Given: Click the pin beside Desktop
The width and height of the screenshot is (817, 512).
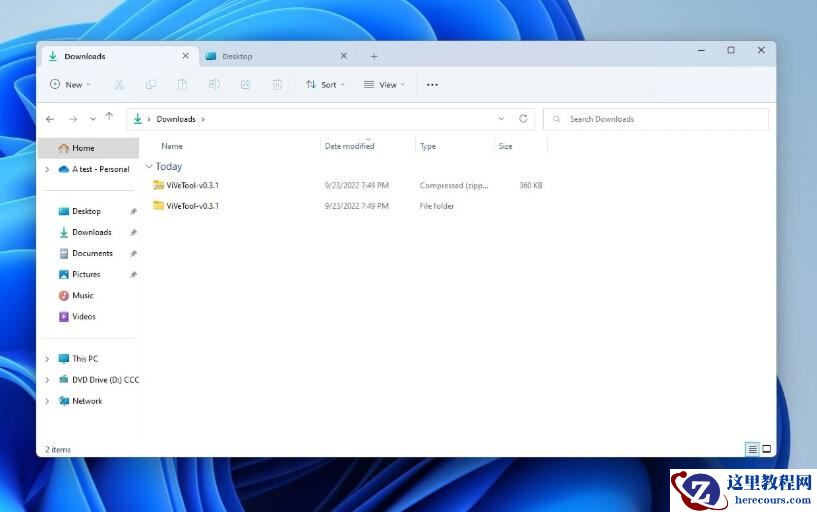Looking at the screenshot, I should 133,211.
